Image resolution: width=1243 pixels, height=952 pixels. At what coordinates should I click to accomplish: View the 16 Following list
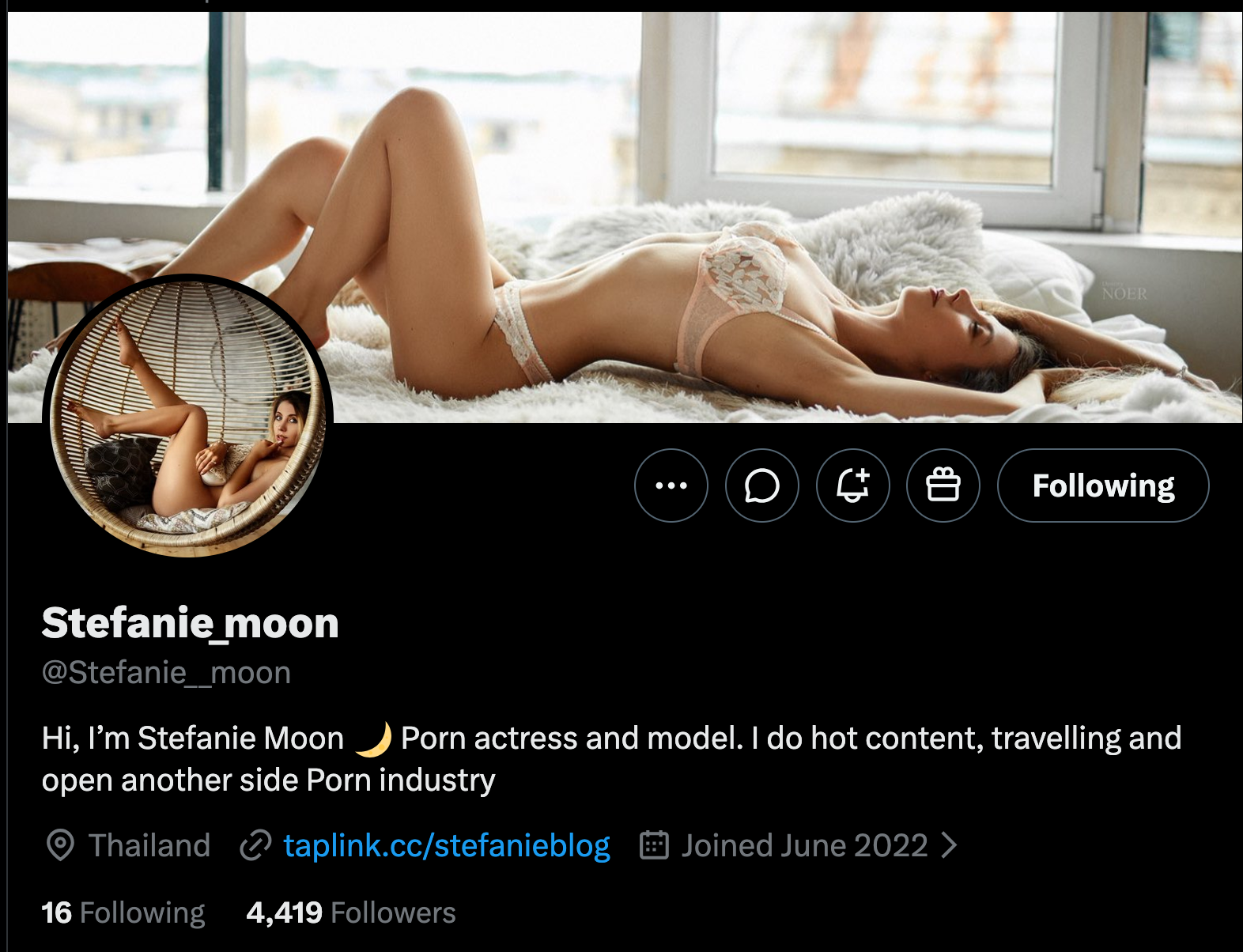pyautogui.click(x=123, y=912)
